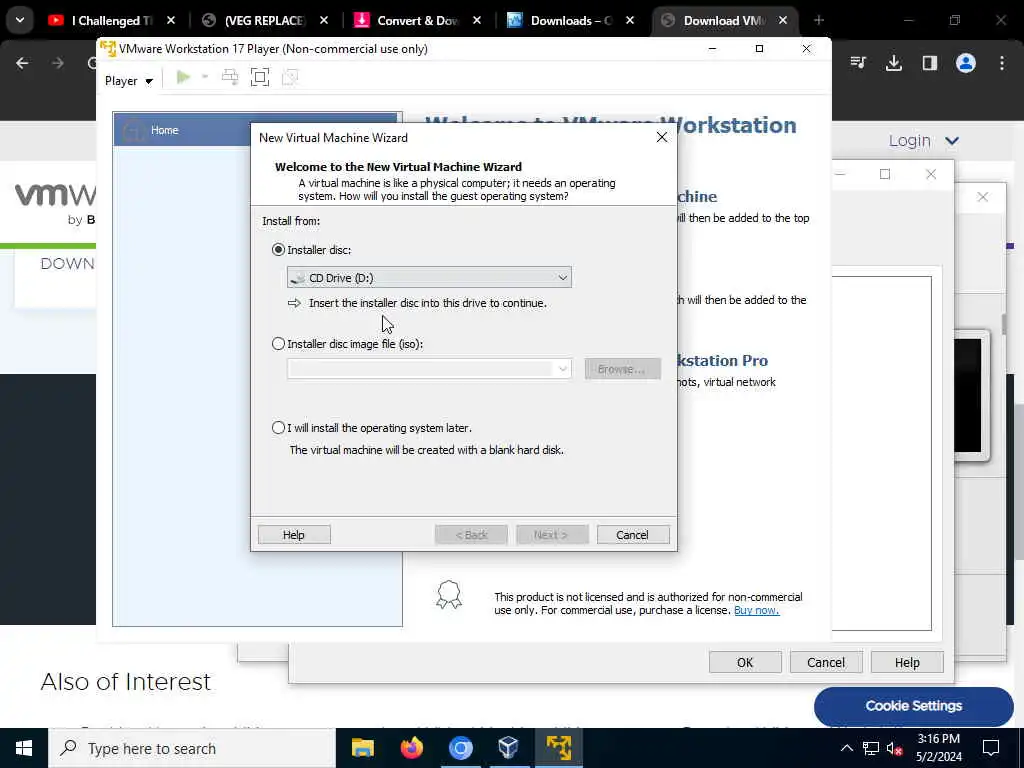Click Help in the background dialog
The image size is (1024, 768).
coord(907,662)
